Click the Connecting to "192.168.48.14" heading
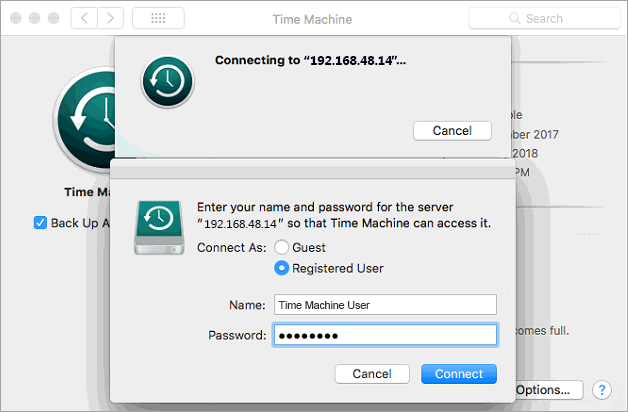This screenshot has height=412, width=628. pyautogui.click(x=310, y=60)
